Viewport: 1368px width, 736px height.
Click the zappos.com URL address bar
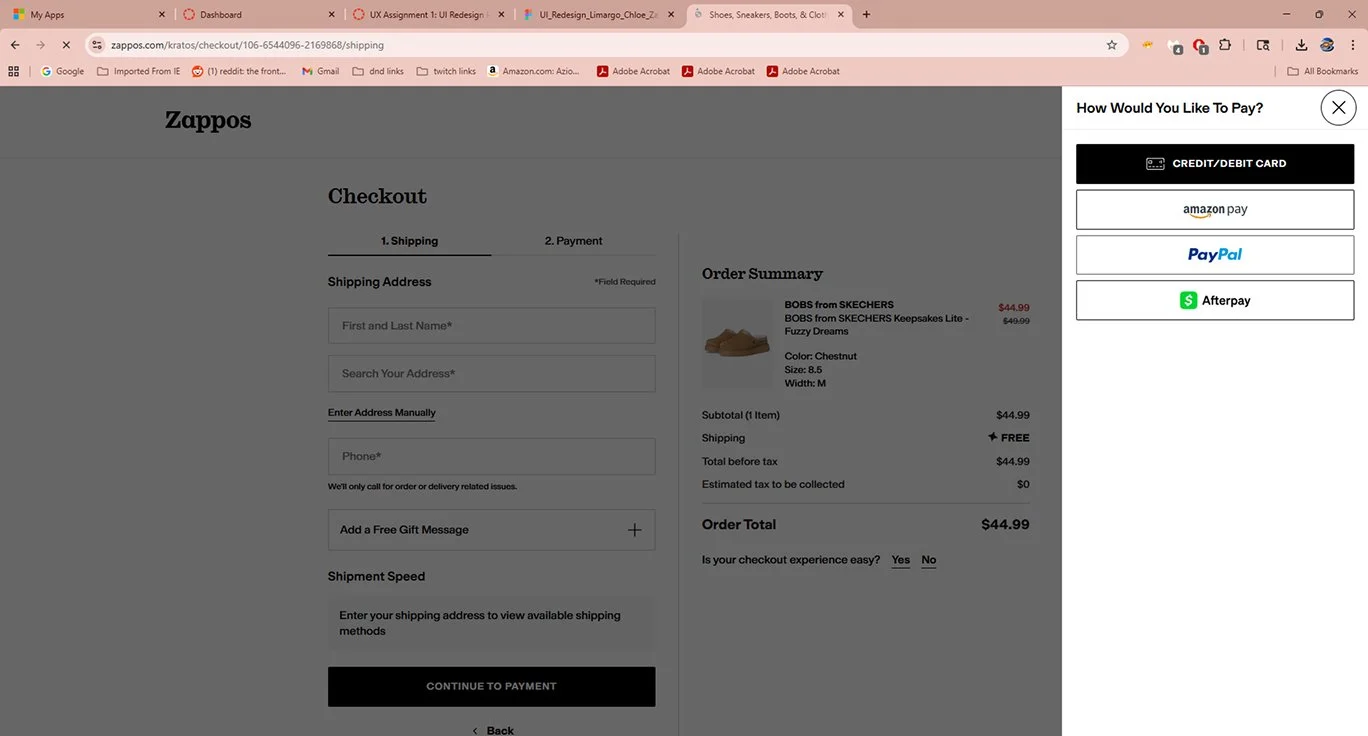click(x=600, y=45)
